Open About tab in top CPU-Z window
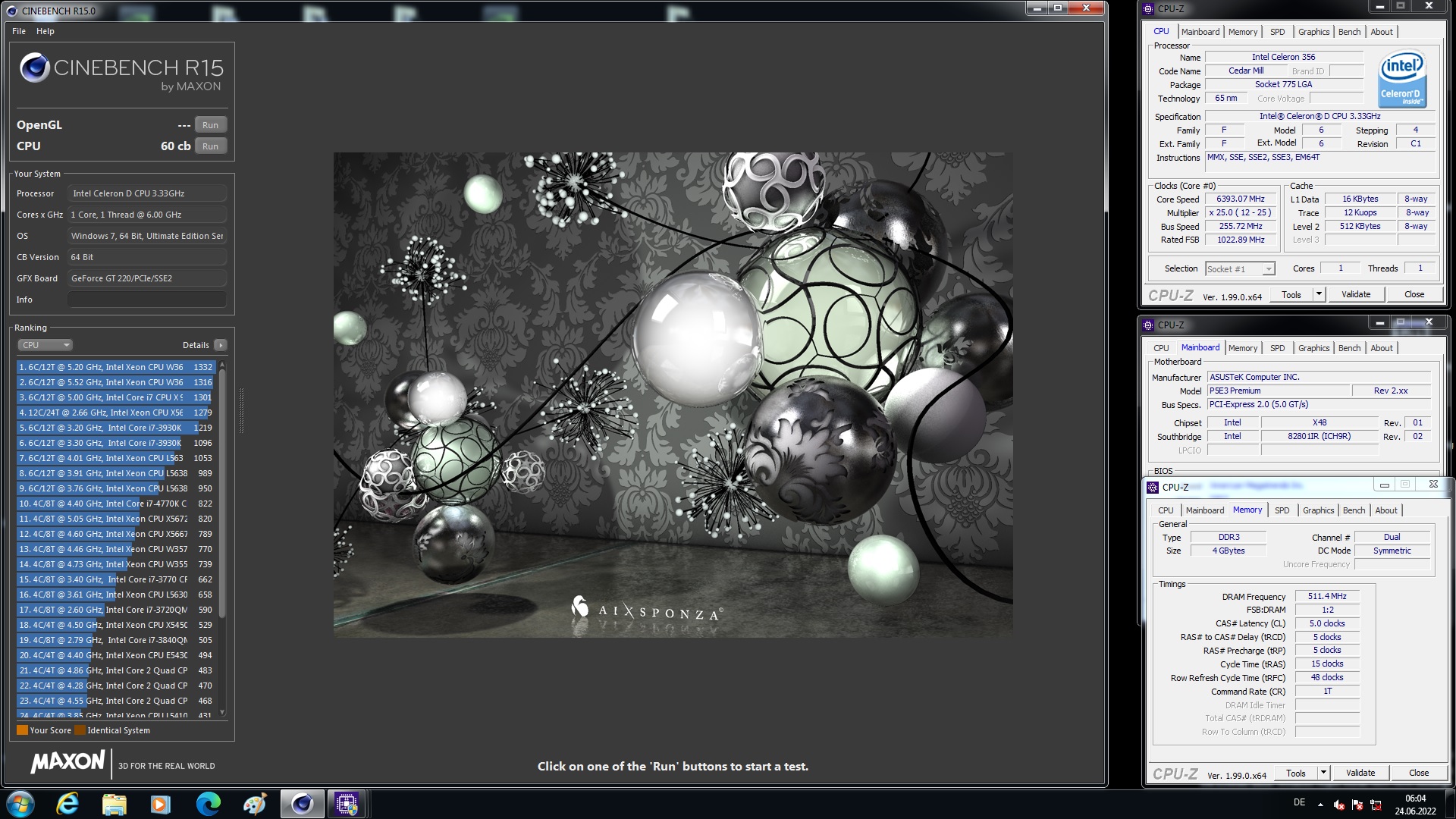Image resolution: width=1456 pixels, height=819 pixels. click(x=1382, y=32)
